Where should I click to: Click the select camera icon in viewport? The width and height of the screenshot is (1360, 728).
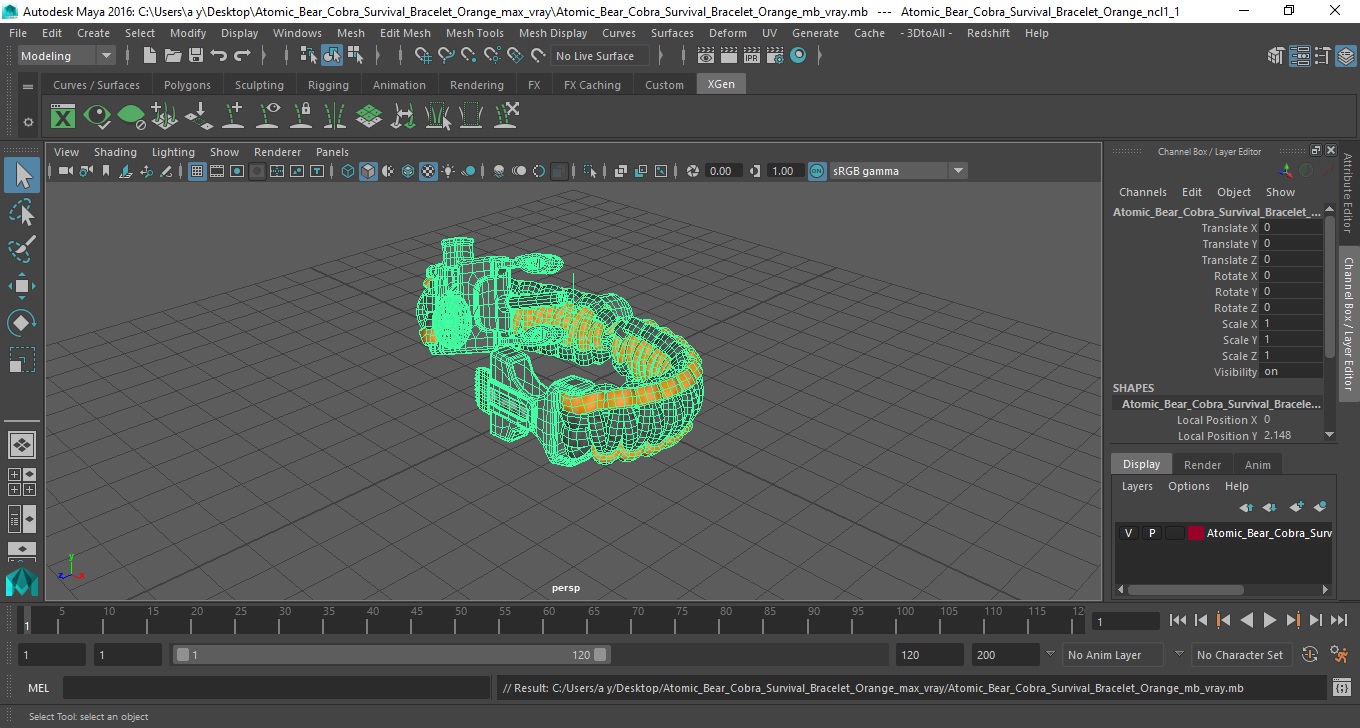[65, 171]
